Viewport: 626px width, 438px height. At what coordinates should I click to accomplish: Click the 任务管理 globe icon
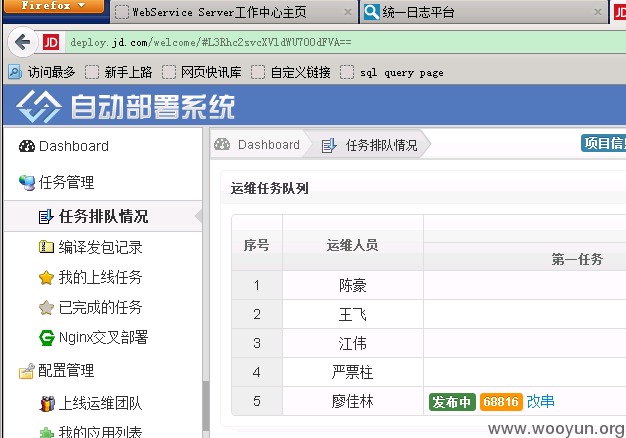point(27,183)
